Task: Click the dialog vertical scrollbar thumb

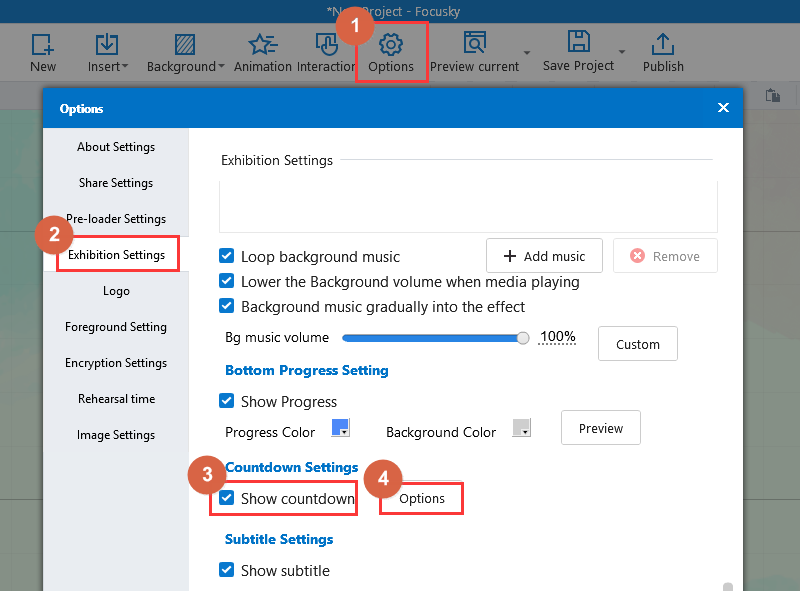Action: pos(728,586)
